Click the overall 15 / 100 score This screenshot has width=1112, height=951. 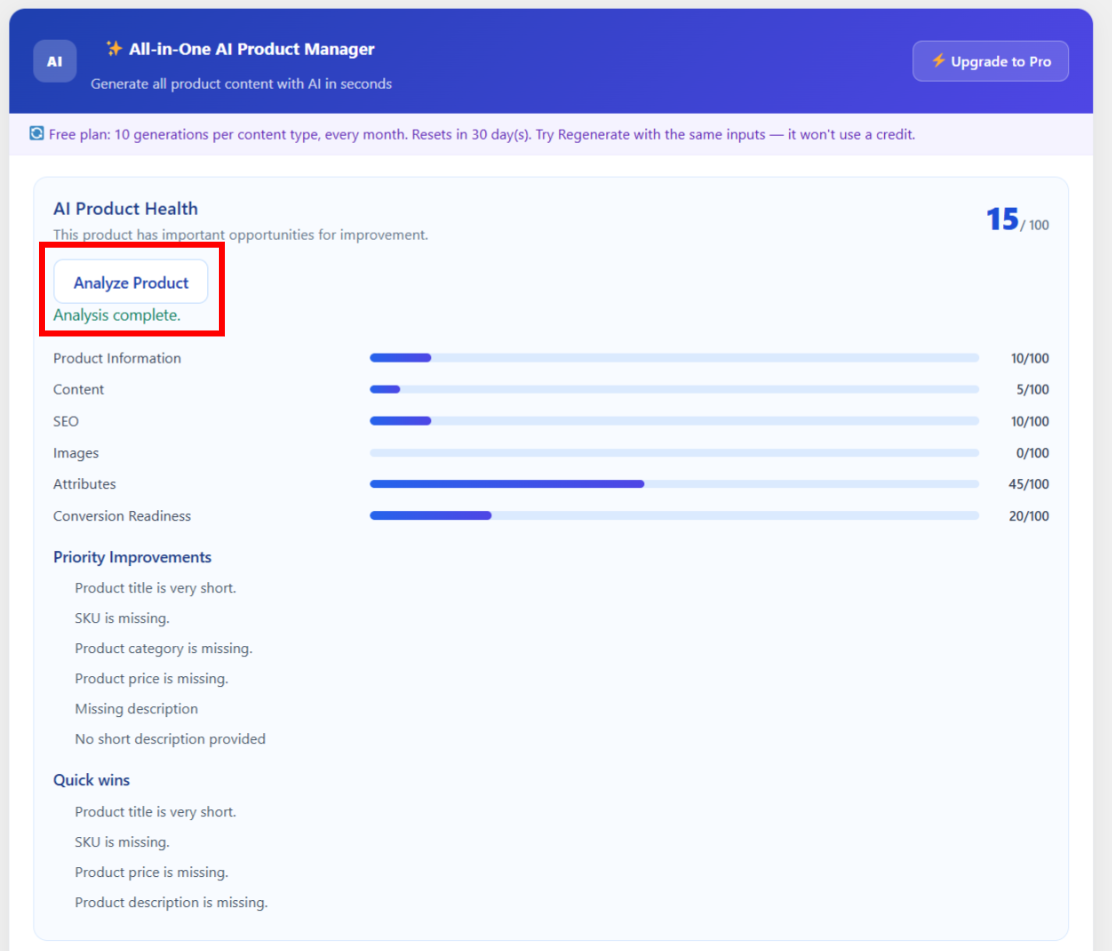(1017, 220)
